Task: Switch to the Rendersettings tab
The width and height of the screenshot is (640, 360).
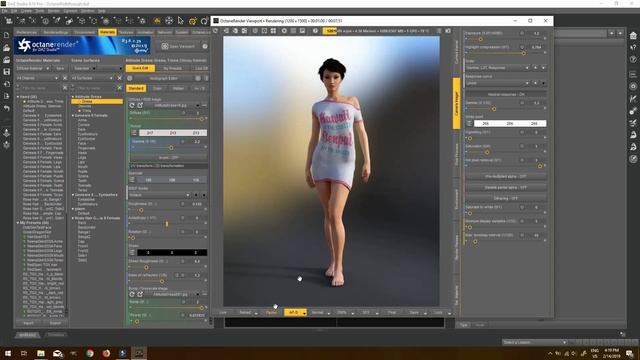Action: (x=56, y=32)
